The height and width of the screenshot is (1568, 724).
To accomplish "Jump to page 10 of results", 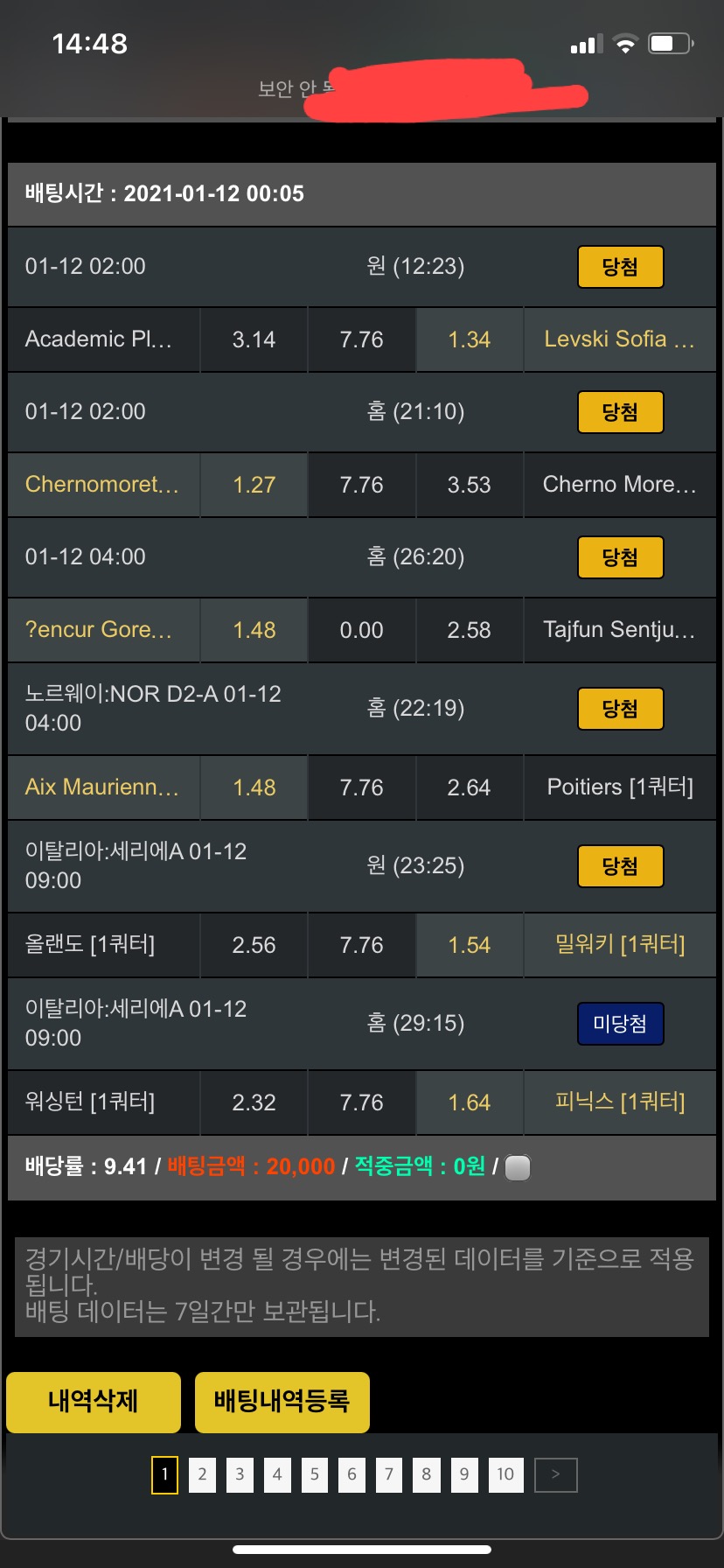I will click(x=505, y=1474).
